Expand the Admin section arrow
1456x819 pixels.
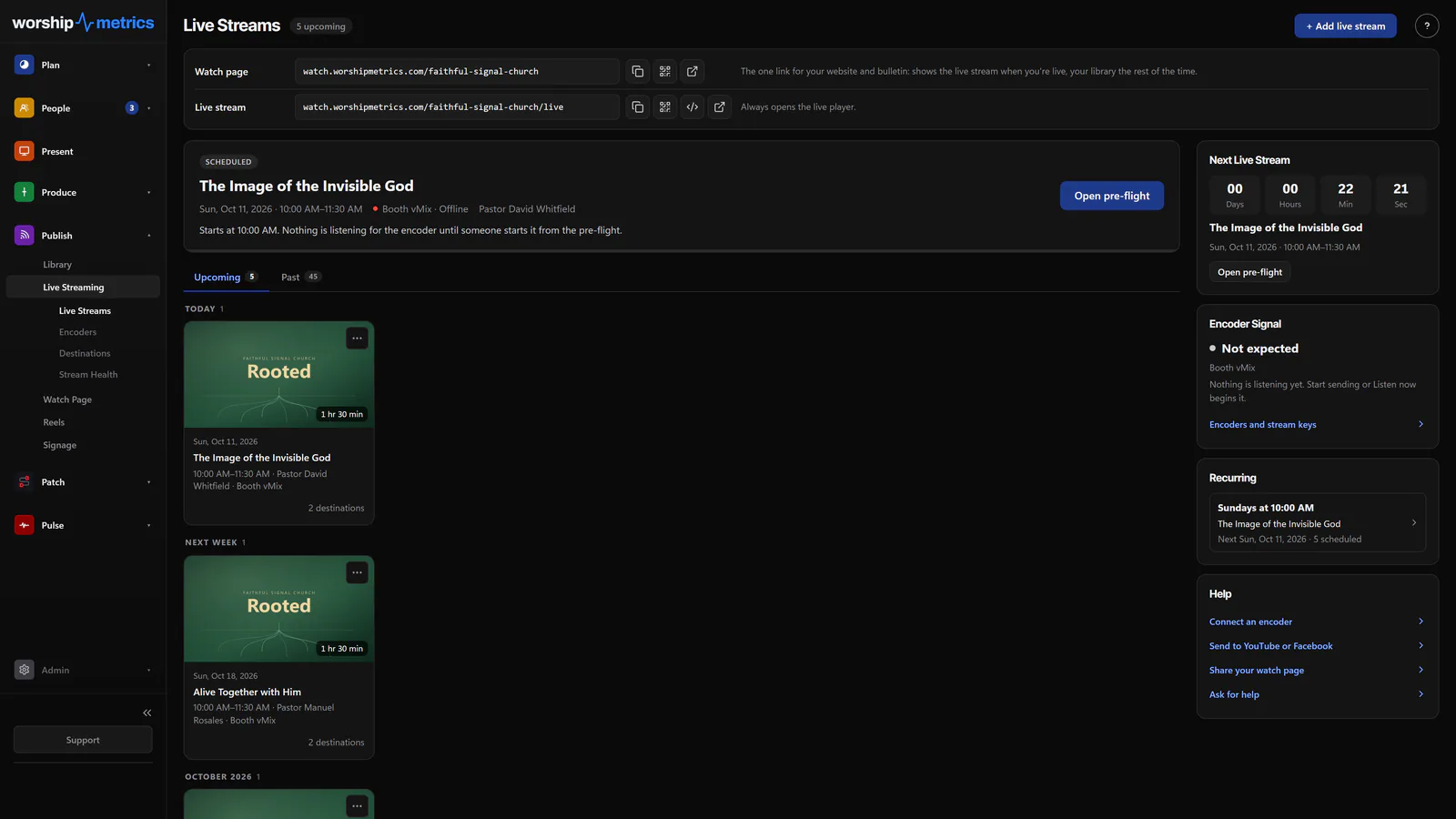click(149, 671)
